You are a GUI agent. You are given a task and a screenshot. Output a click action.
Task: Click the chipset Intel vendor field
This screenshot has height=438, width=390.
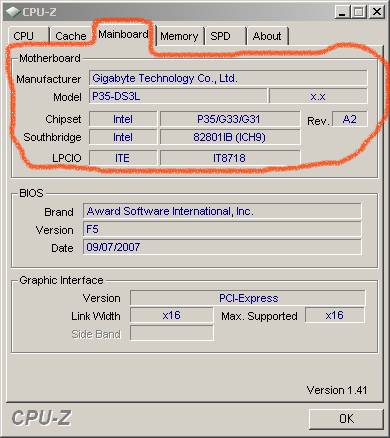(x=123, y=119)
